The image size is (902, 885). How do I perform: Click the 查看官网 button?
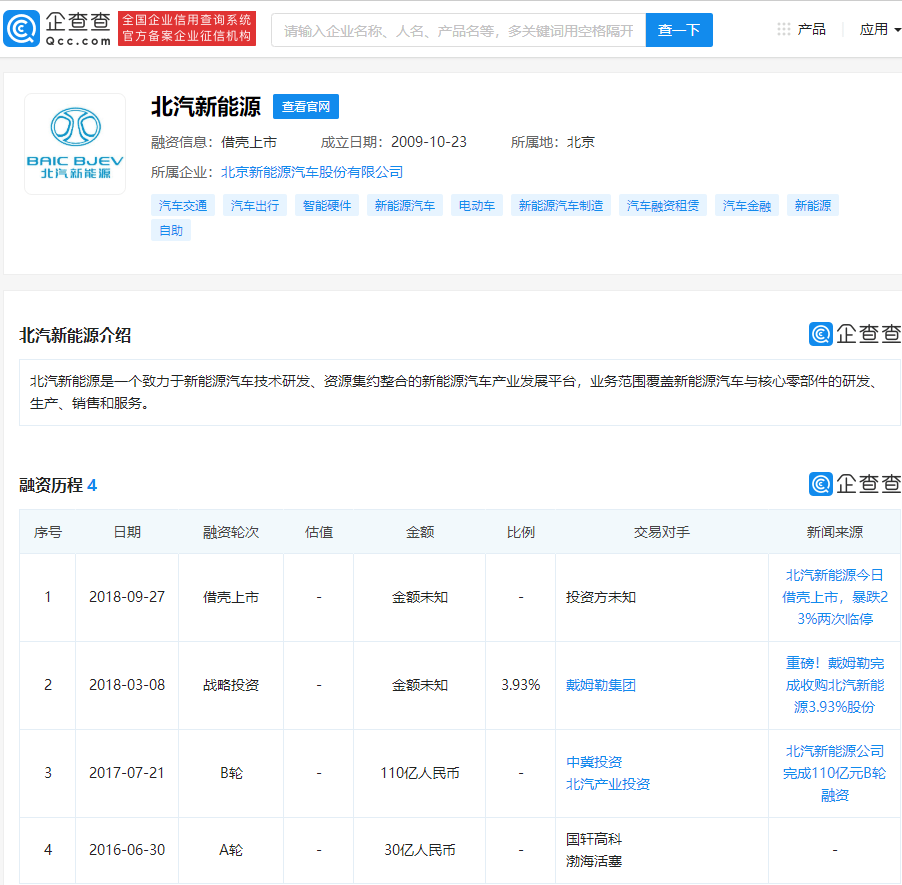[x=305, y=106]
